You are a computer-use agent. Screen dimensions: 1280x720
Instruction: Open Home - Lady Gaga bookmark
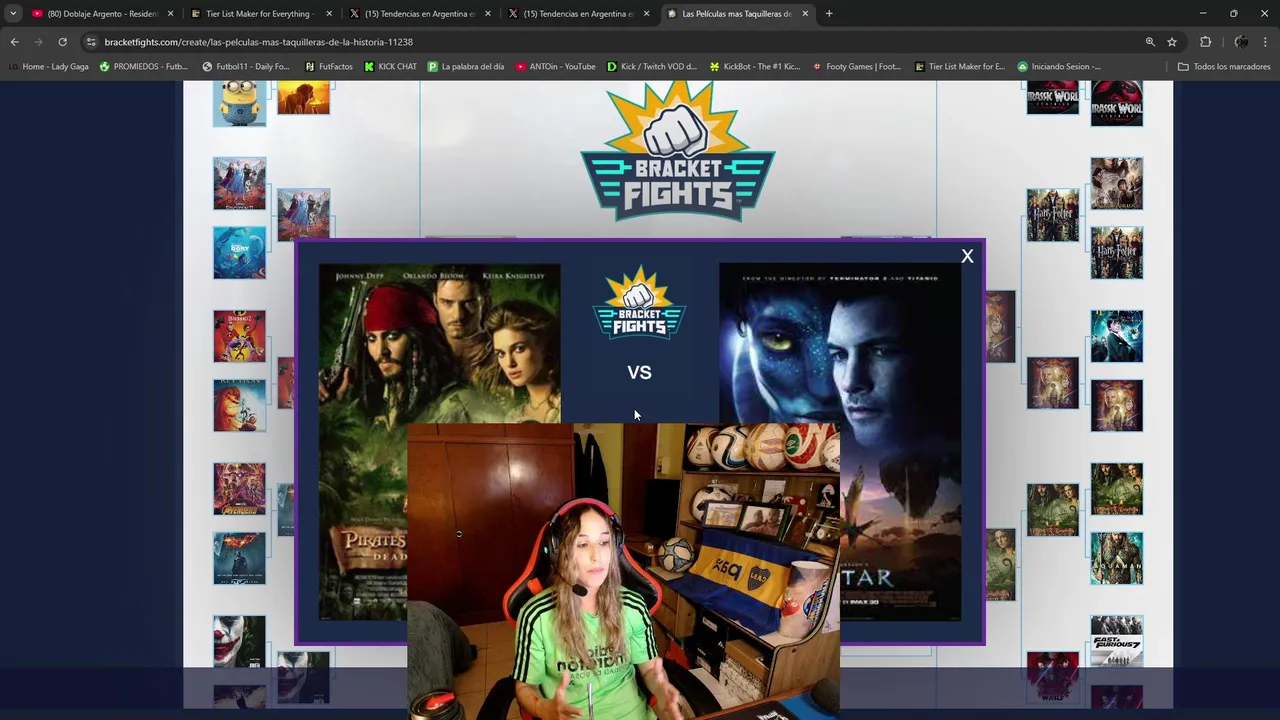(x=49, y=67)
